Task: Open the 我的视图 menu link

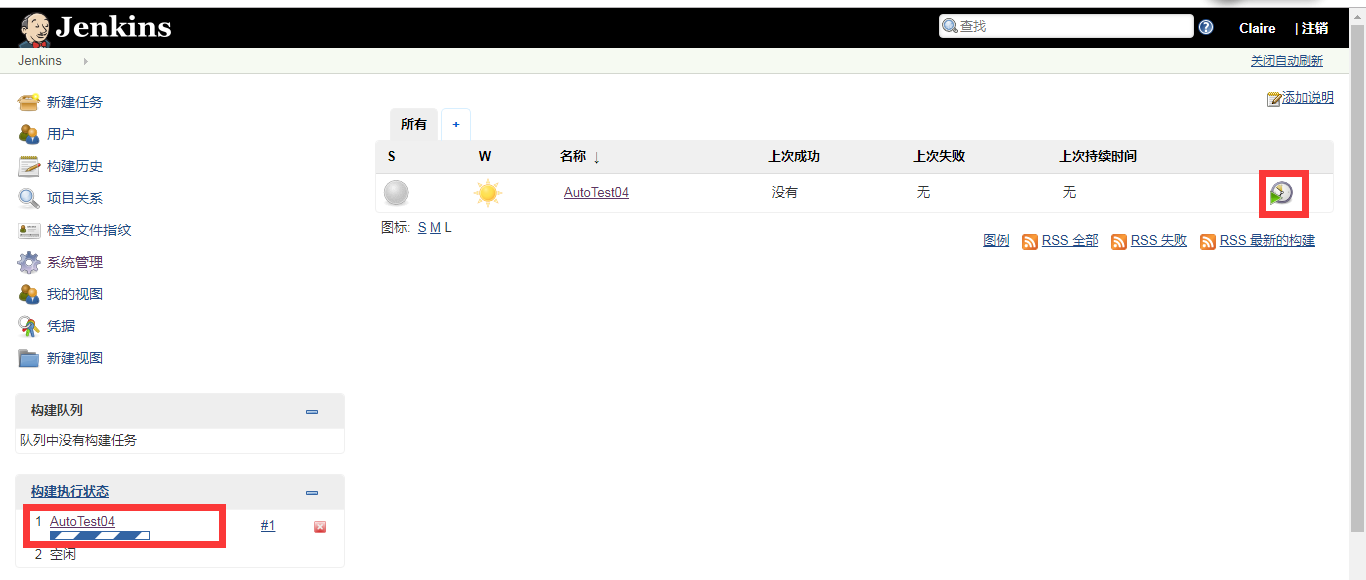Action: click(x=75, y=294)
